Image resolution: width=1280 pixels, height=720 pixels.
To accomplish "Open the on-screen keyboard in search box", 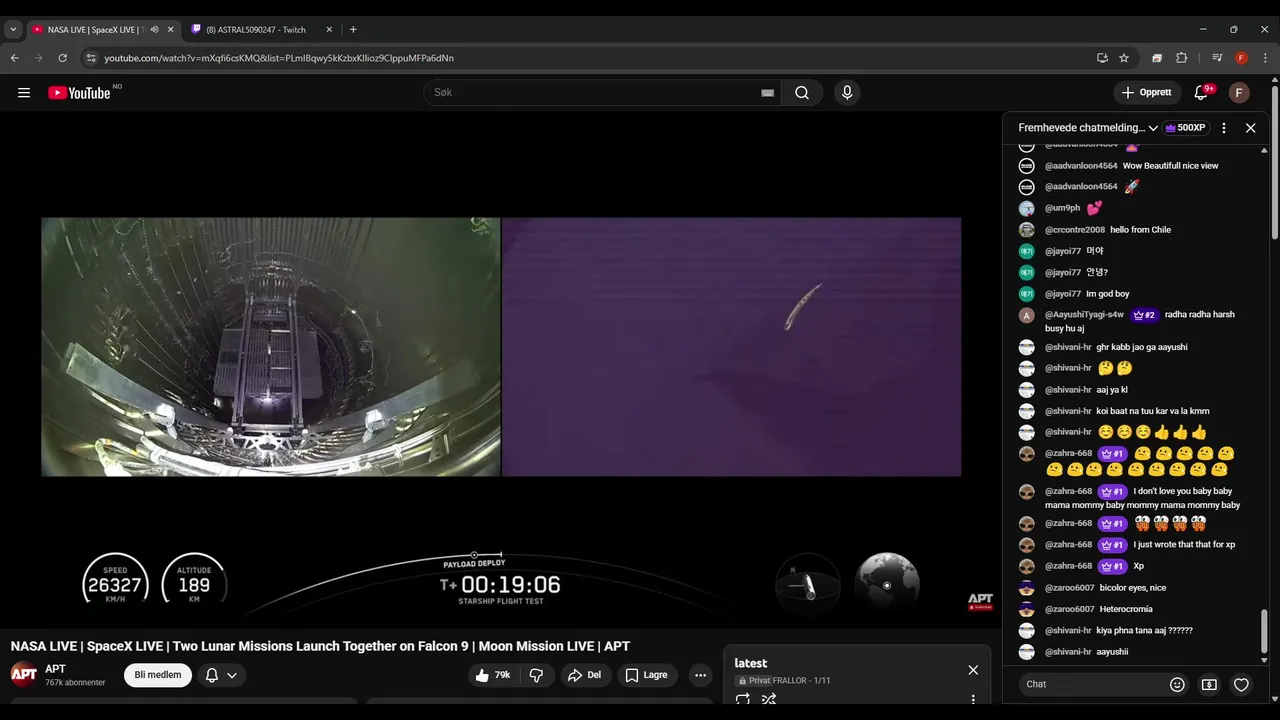I will 767,93.
